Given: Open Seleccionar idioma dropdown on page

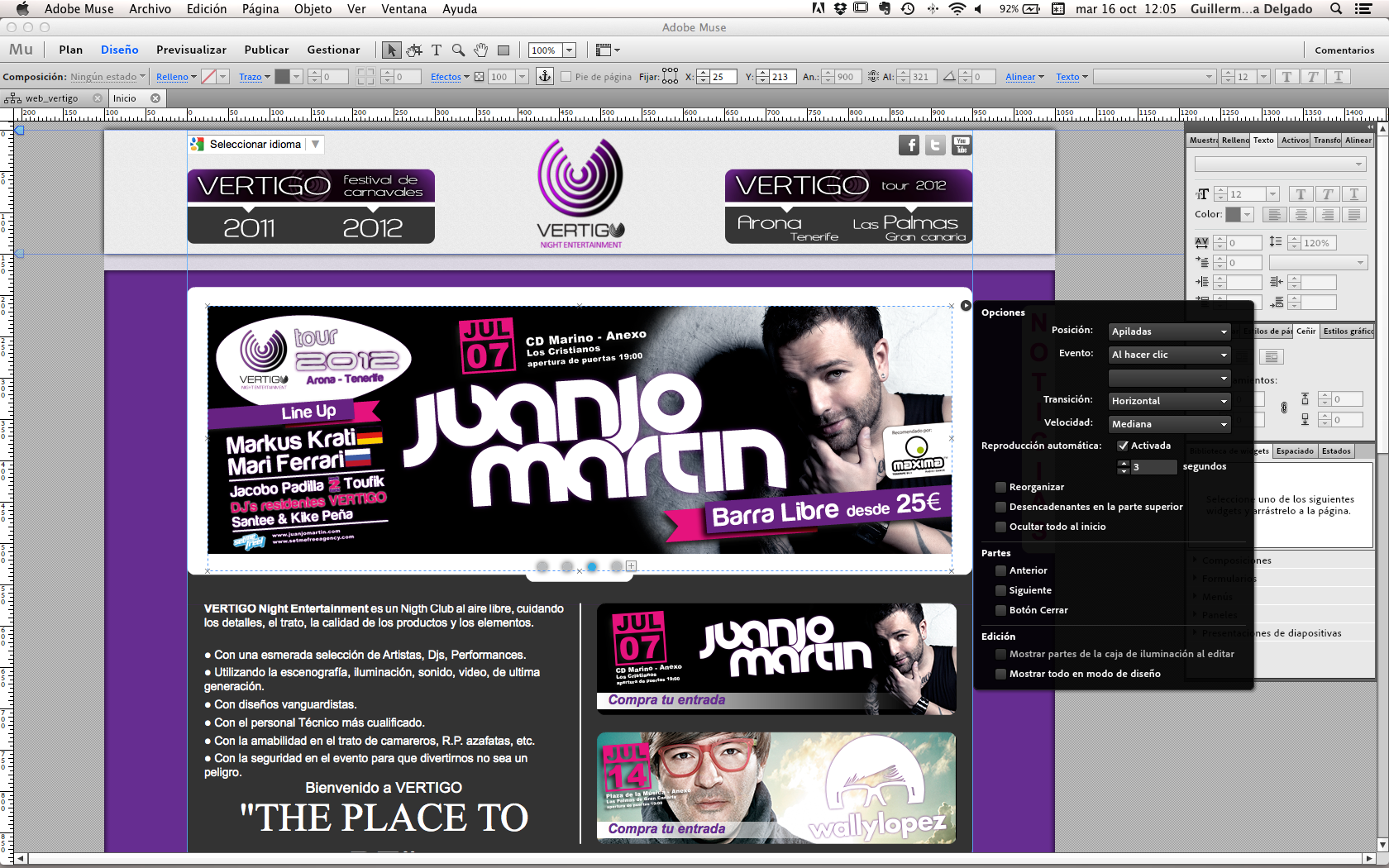Looking at the screenshot, I should (255, 145).
